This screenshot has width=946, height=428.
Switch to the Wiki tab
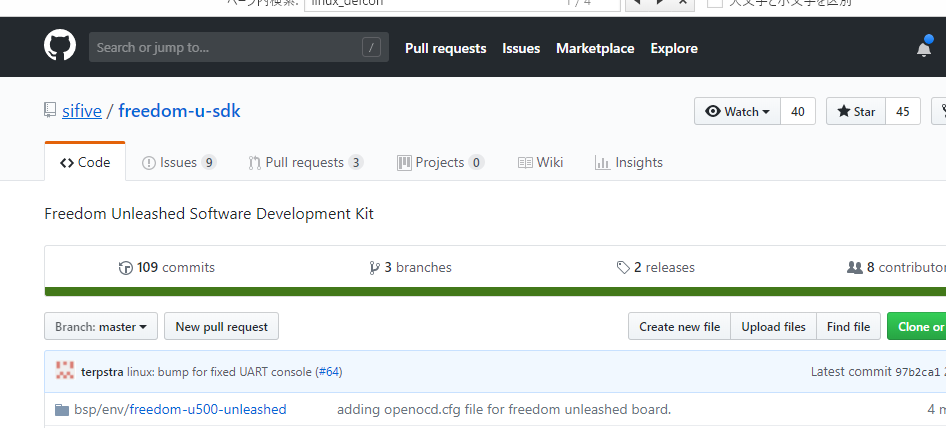coord(540,162)
